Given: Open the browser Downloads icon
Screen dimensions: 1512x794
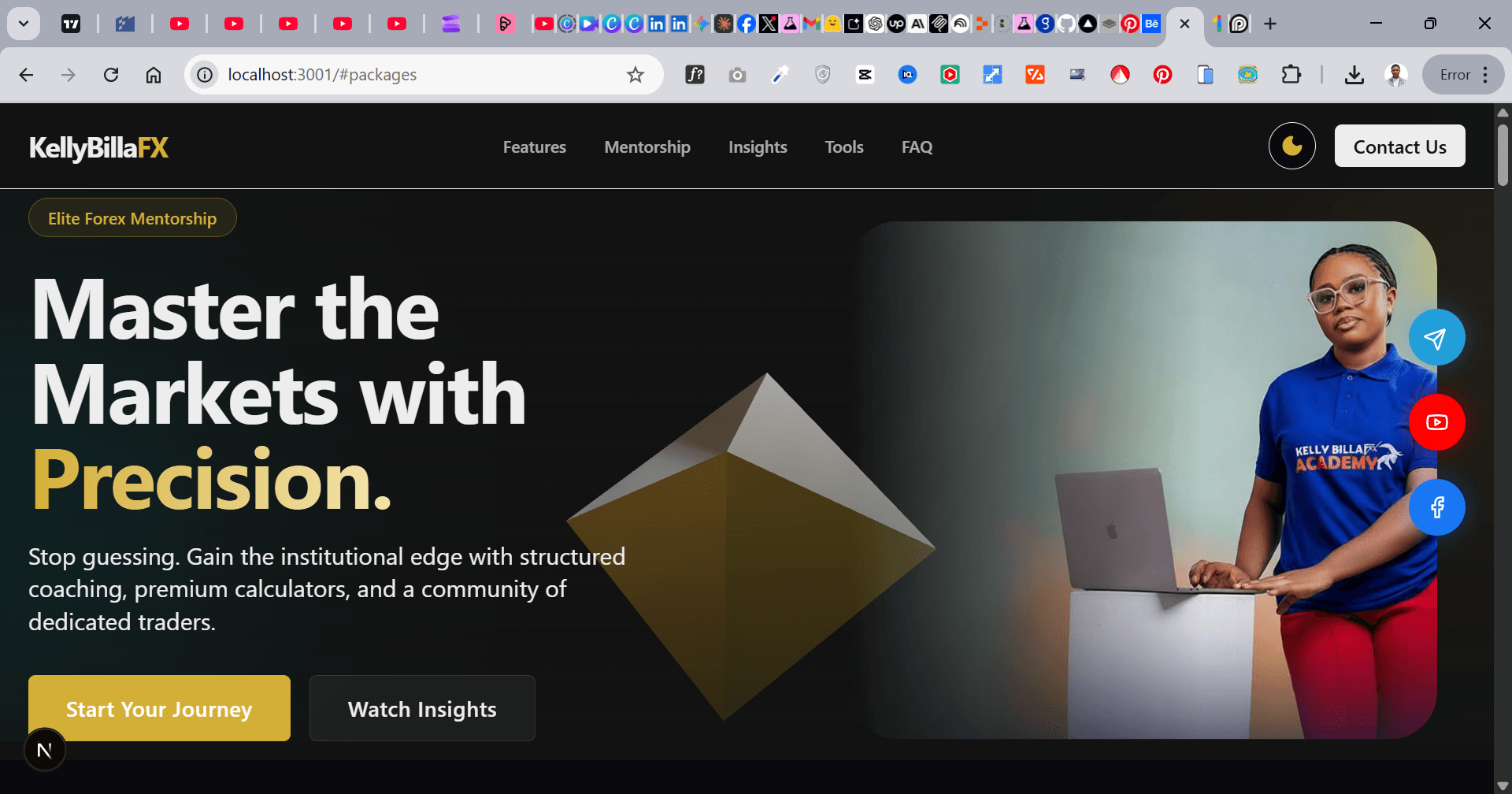Looking at the screenshot, I should pos(1354,75).
